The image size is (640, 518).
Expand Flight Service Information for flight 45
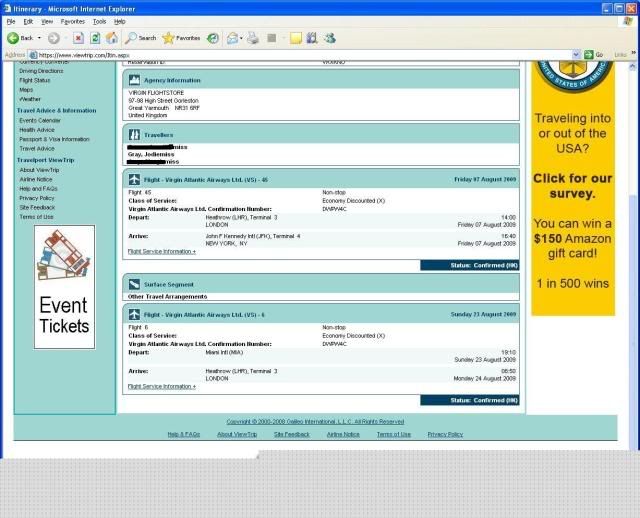[x=162, y=251]
